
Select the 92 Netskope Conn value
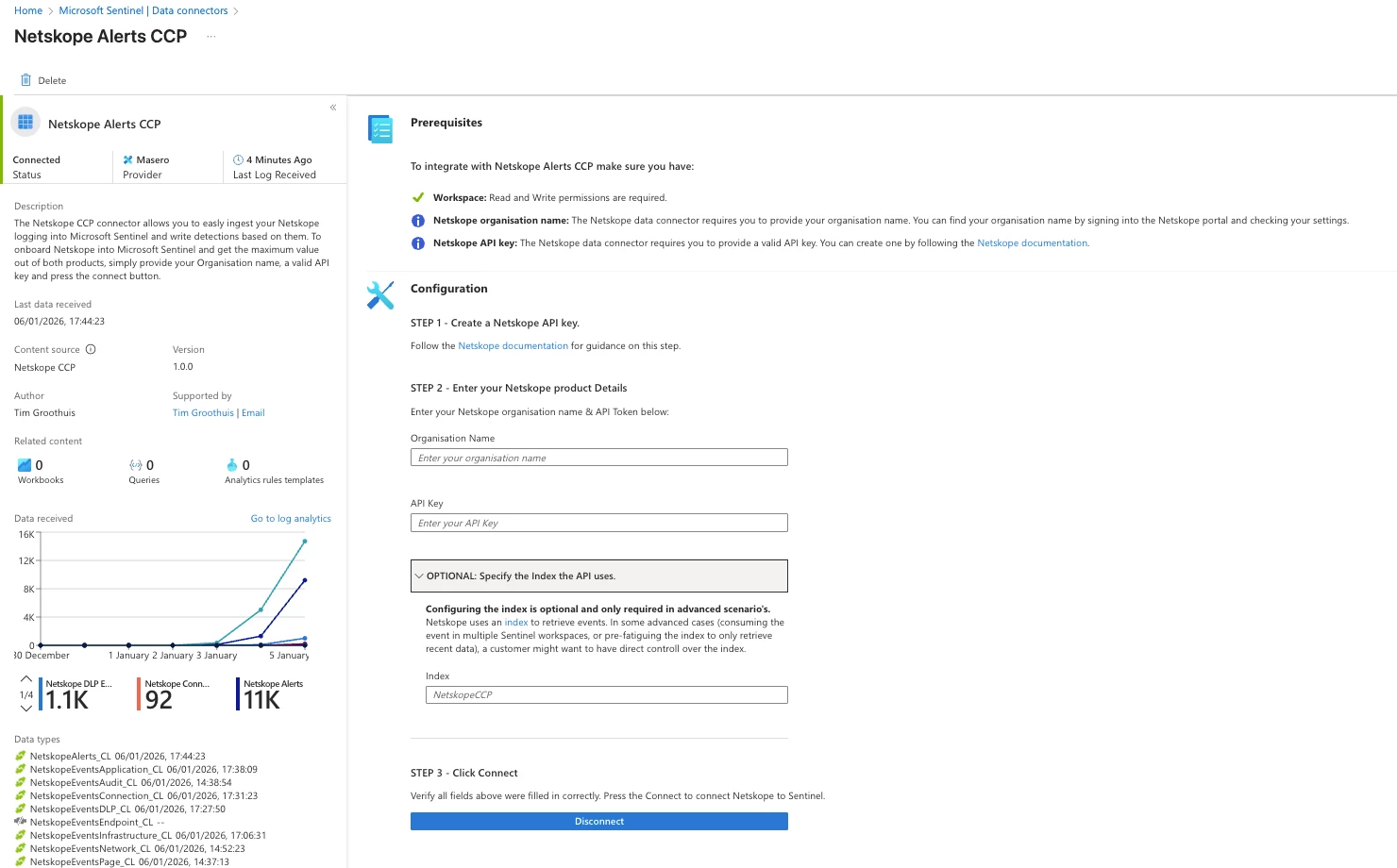(159, 700)
